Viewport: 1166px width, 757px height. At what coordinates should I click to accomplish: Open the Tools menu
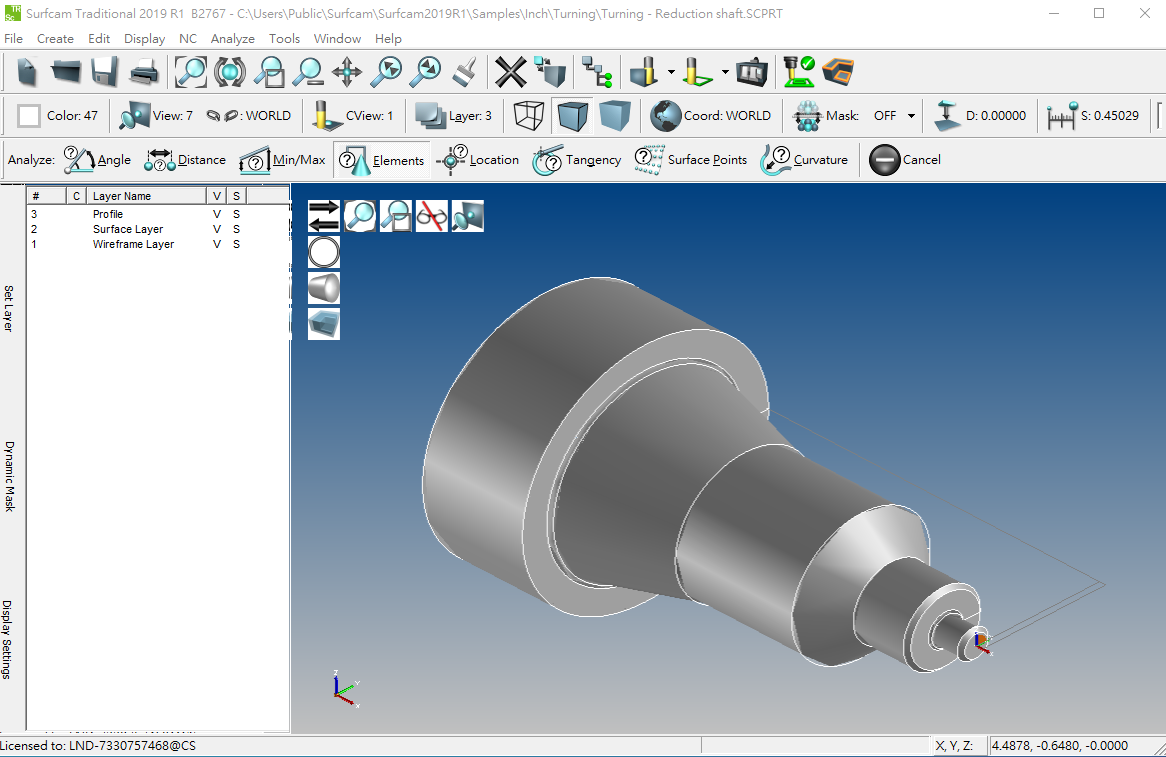click(x=284, y=39)
